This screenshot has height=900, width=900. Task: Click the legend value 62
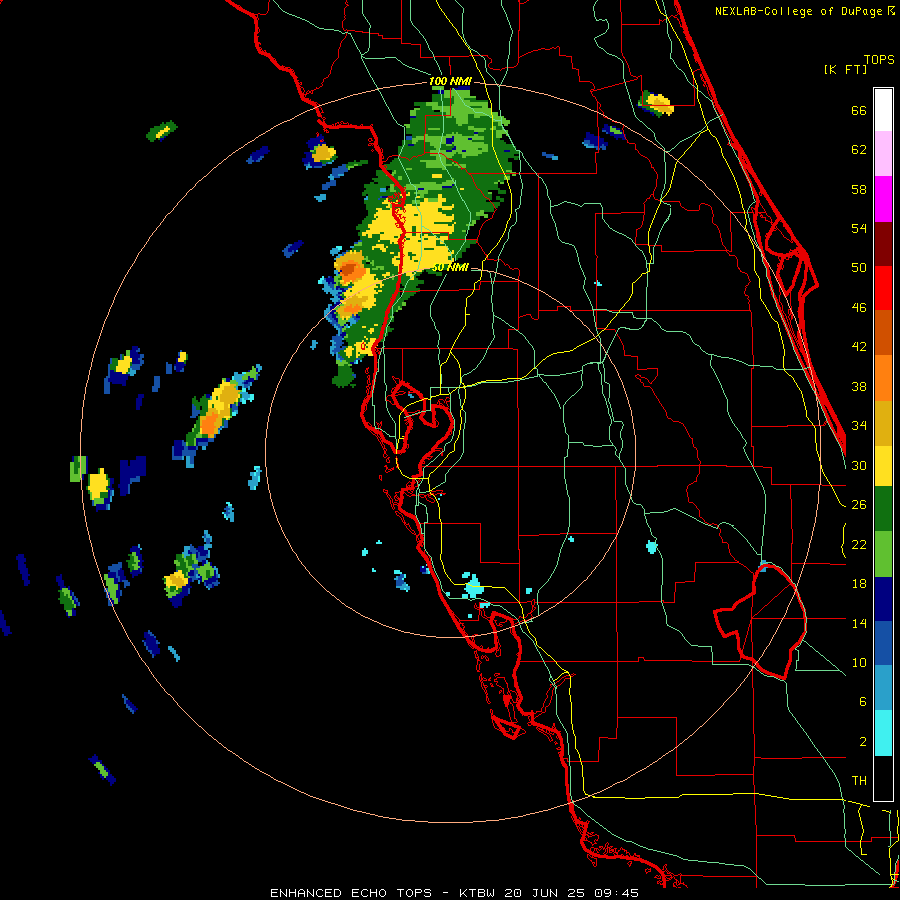coord(859,150)
